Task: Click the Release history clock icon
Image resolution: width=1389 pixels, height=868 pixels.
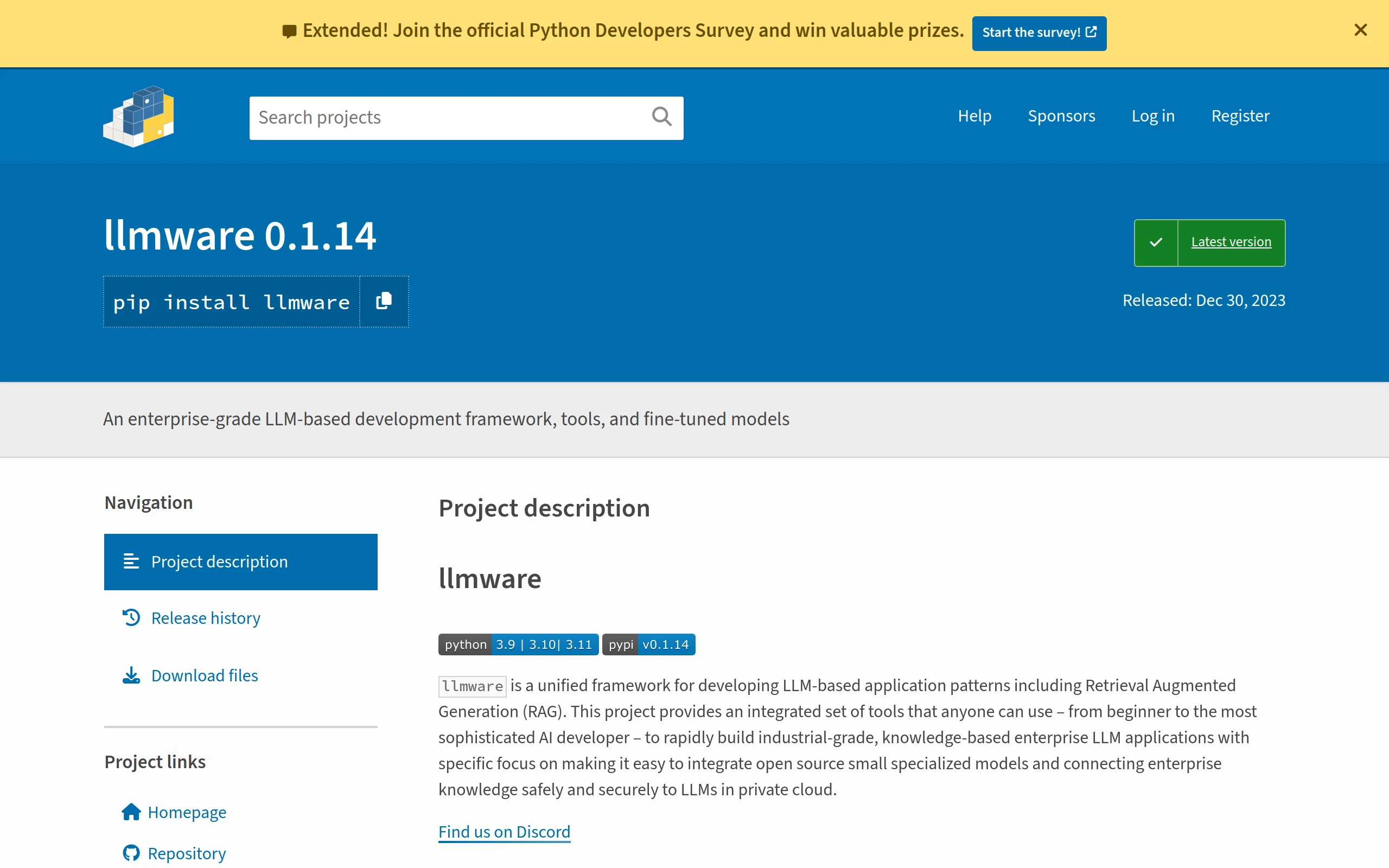Action: tap(131, 618)
